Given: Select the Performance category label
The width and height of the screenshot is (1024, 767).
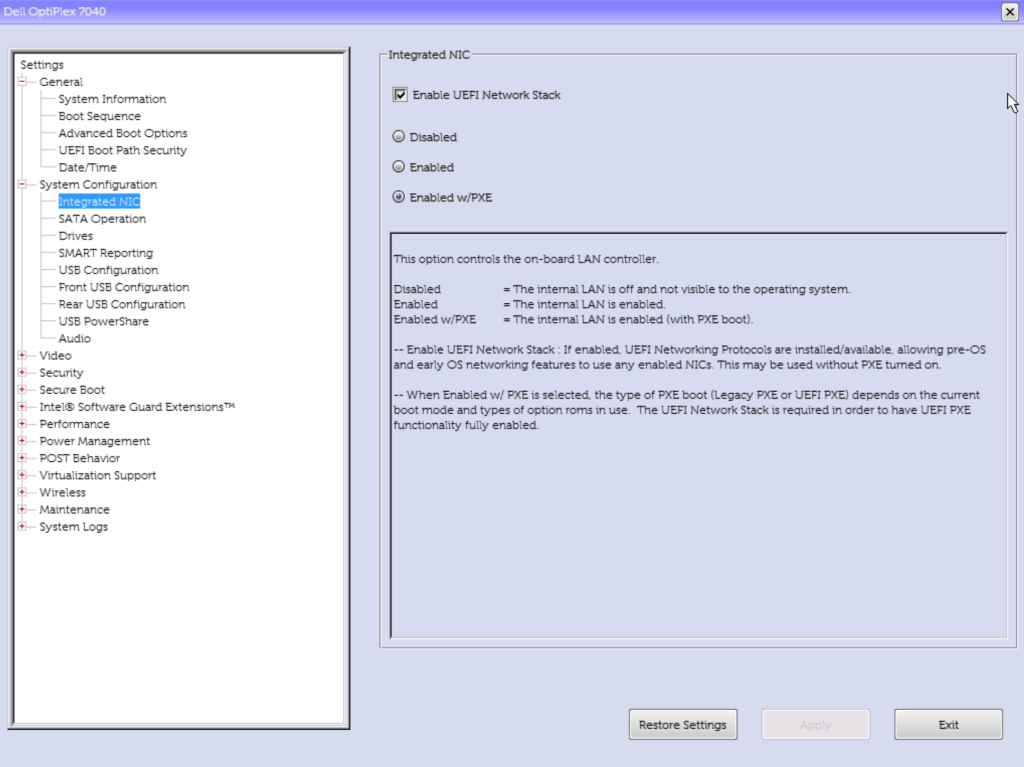Looking at the screenshot, I should (x=74, y=423).
